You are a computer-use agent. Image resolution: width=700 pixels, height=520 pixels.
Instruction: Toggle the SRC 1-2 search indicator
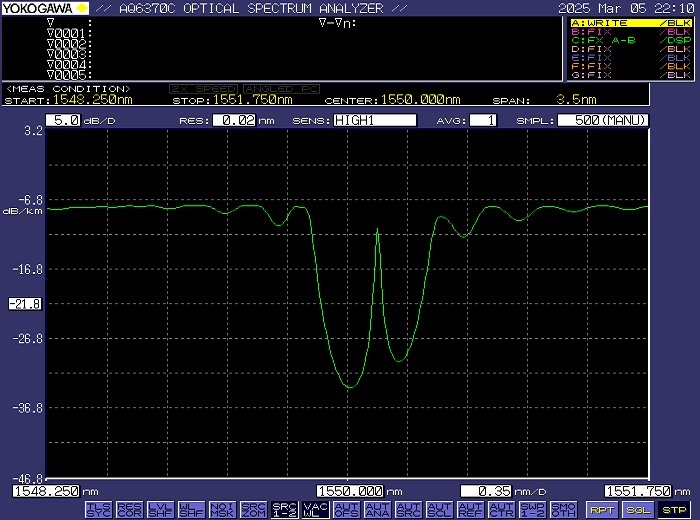click(284, 510)
